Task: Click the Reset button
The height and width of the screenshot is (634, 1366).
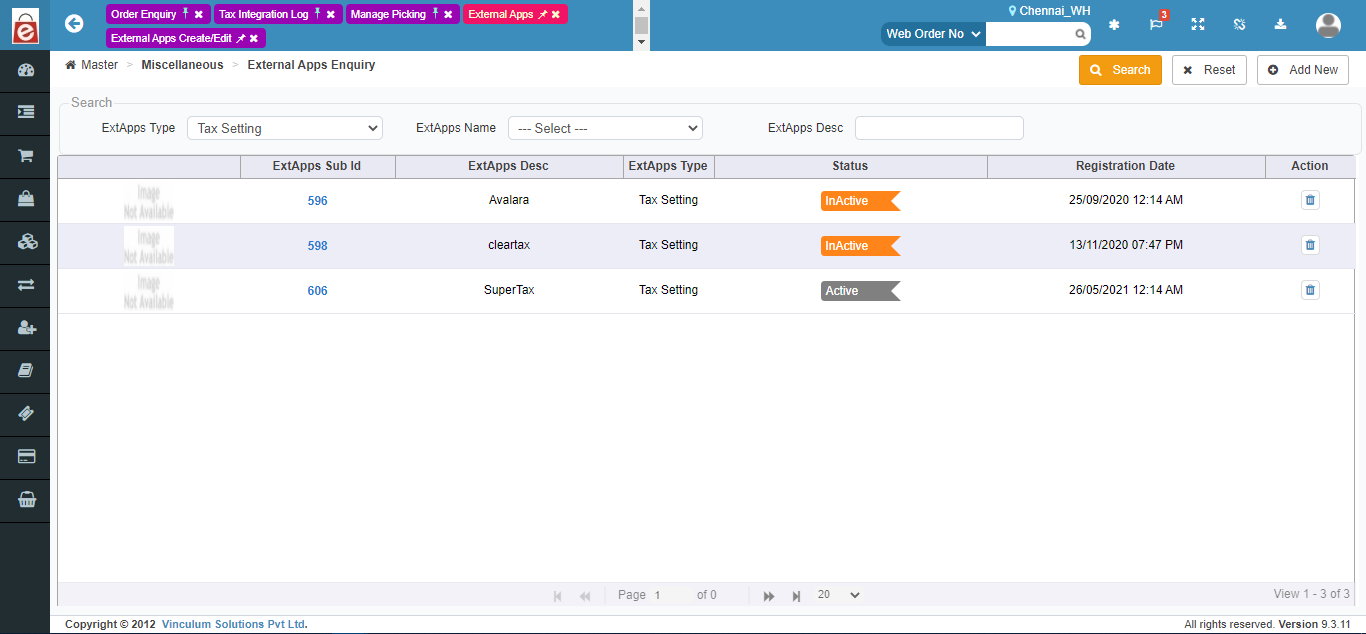Action: pos(1209,70)
